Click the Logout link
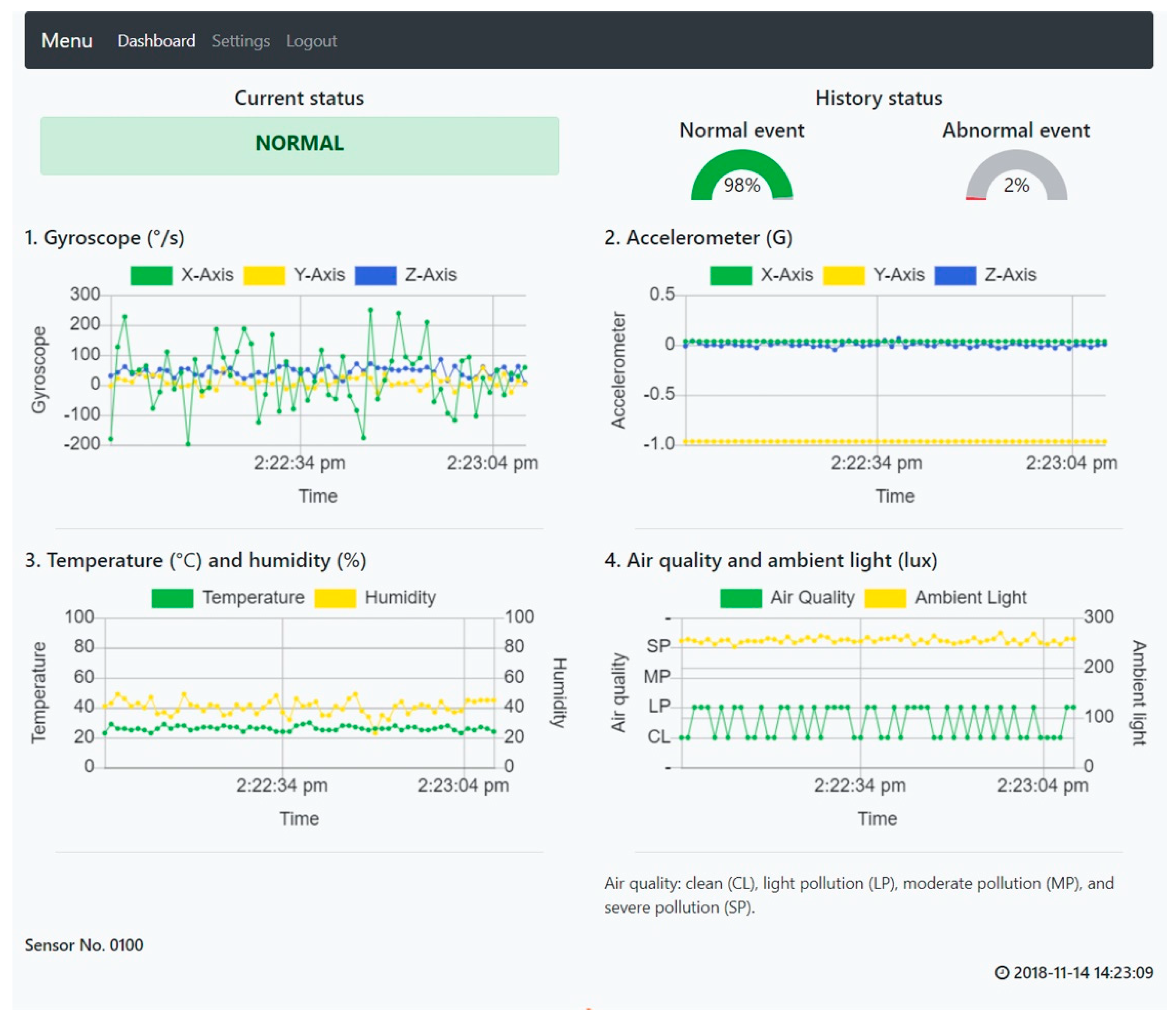The image size is (1176, 1024). click(x=311, y=41)
